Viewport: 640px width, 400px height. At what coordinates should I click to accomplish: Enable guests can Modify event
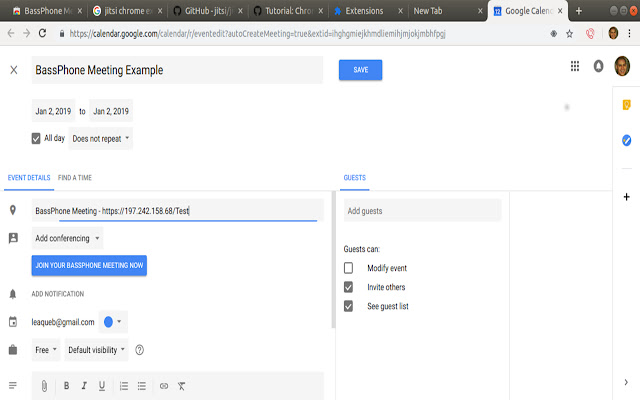[348, 268]
